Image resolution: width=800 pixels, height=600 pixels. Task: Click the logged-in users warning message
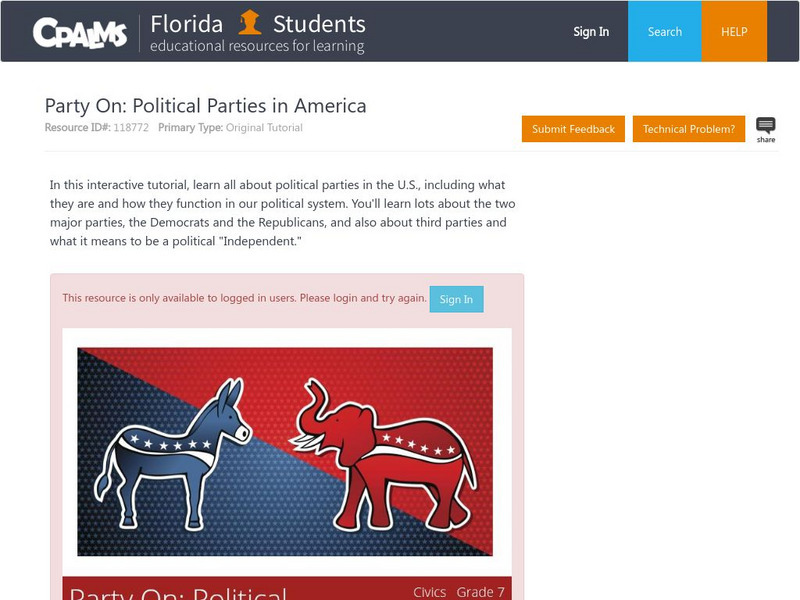[243, 298]
